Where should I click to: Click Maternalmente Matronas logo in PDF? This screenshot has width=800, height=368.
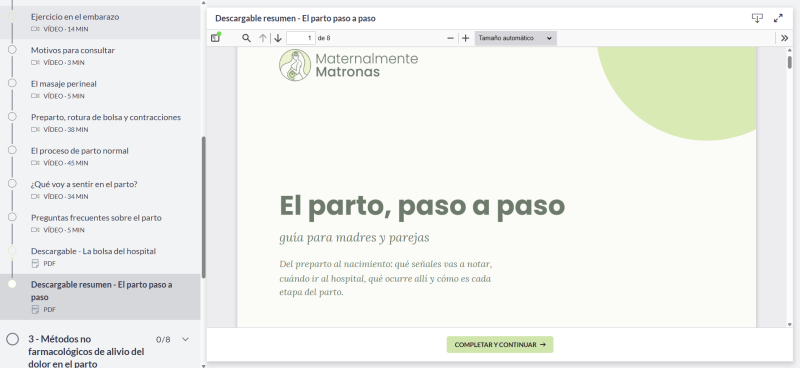pos(348,65)
